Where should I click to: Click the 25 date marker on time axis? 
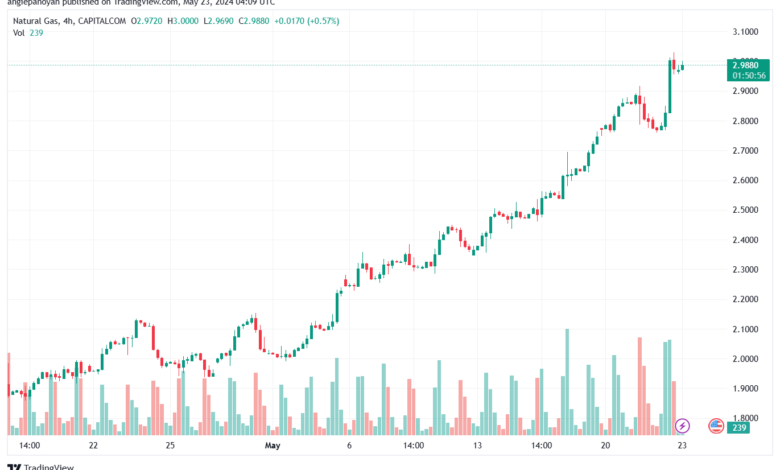[x=170, y=445]
